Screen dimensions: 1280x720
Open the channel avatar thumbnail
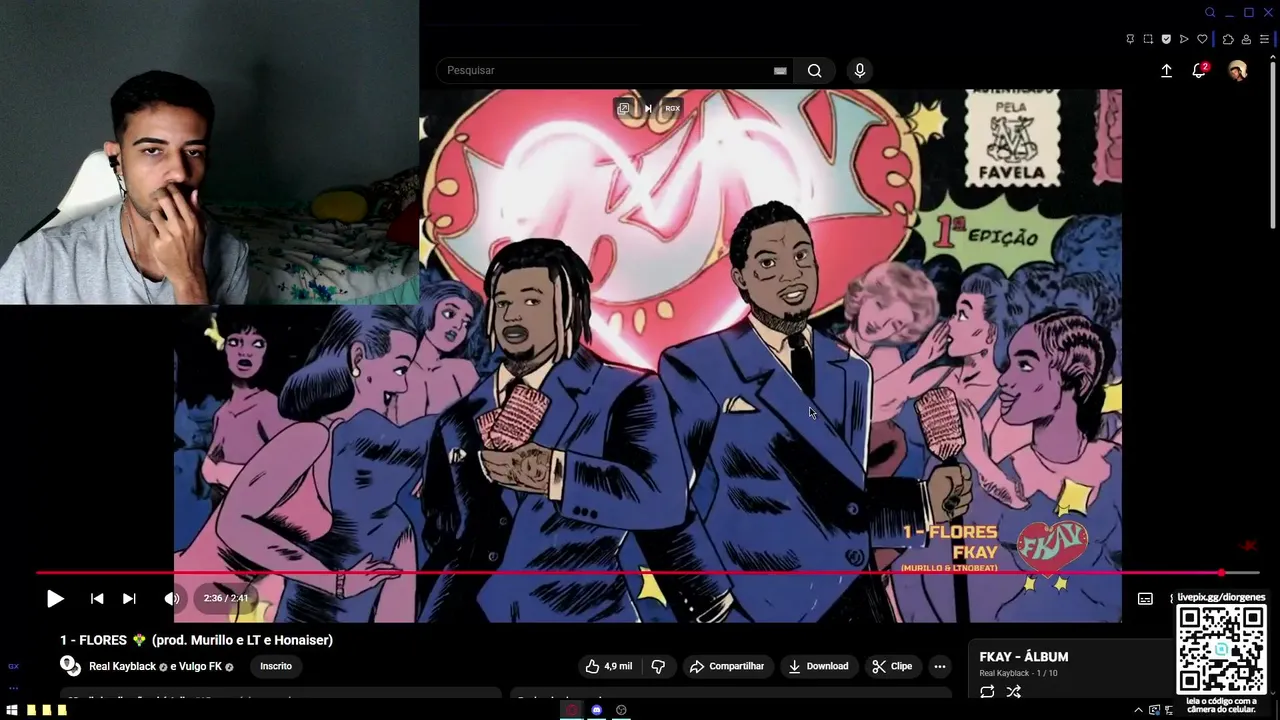click(70, 666)
